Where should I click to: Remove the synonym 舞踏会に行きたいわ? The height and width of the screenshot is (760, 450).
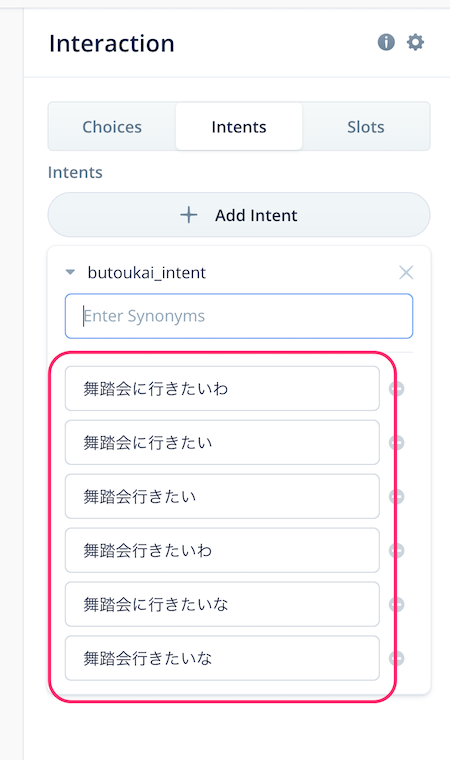[397, 389]
